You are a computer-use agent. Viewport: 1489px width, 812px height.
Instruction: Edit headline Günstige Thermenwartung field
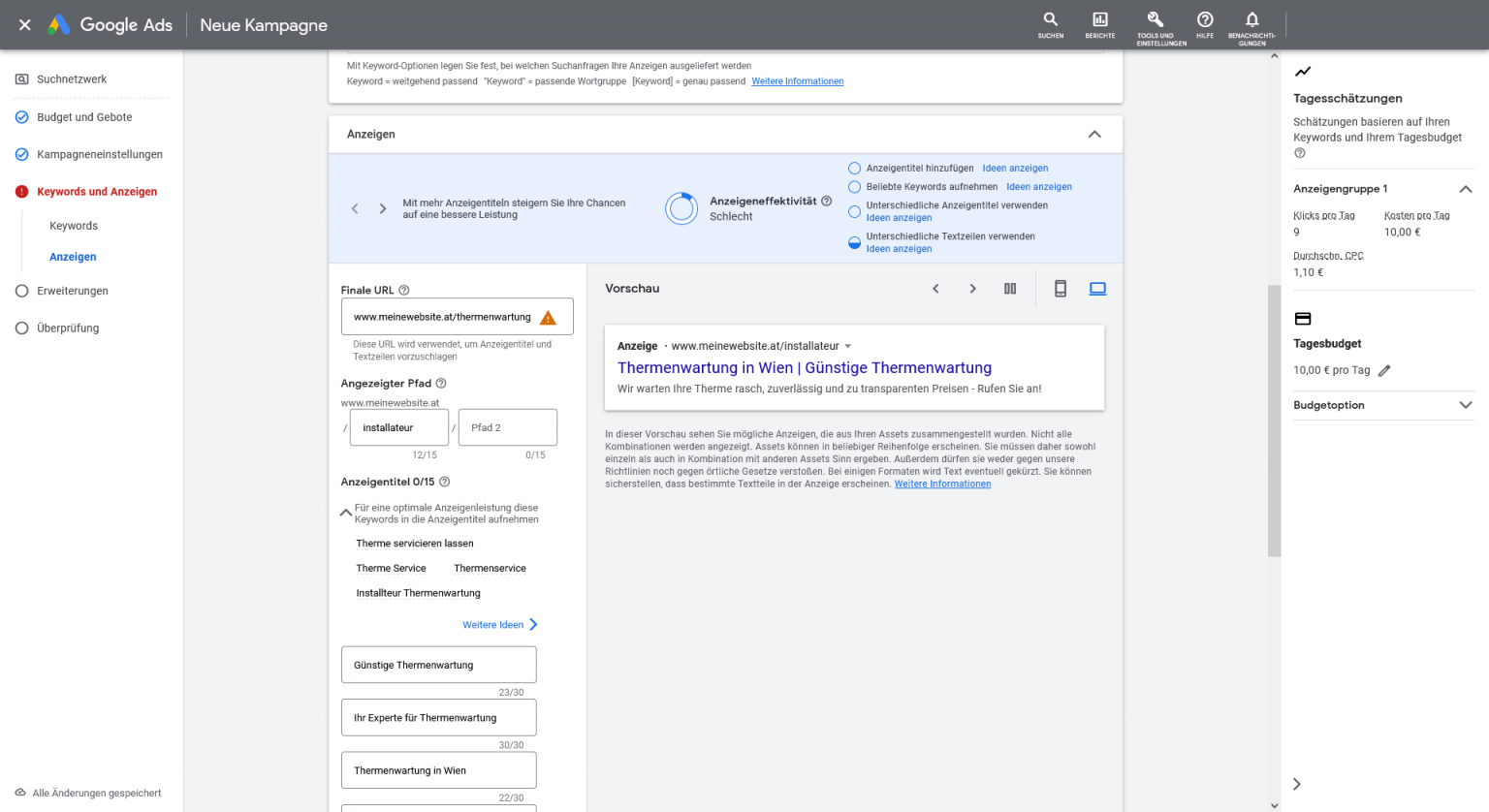(x=439, y=665)
